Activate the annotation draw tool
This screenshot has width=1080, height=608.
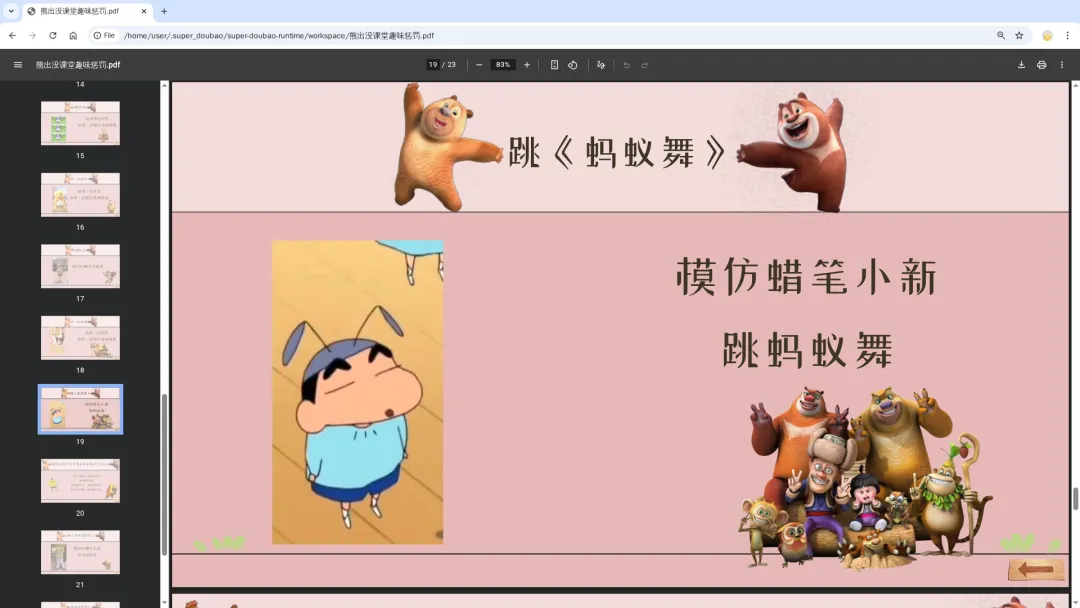coord(601,65)
